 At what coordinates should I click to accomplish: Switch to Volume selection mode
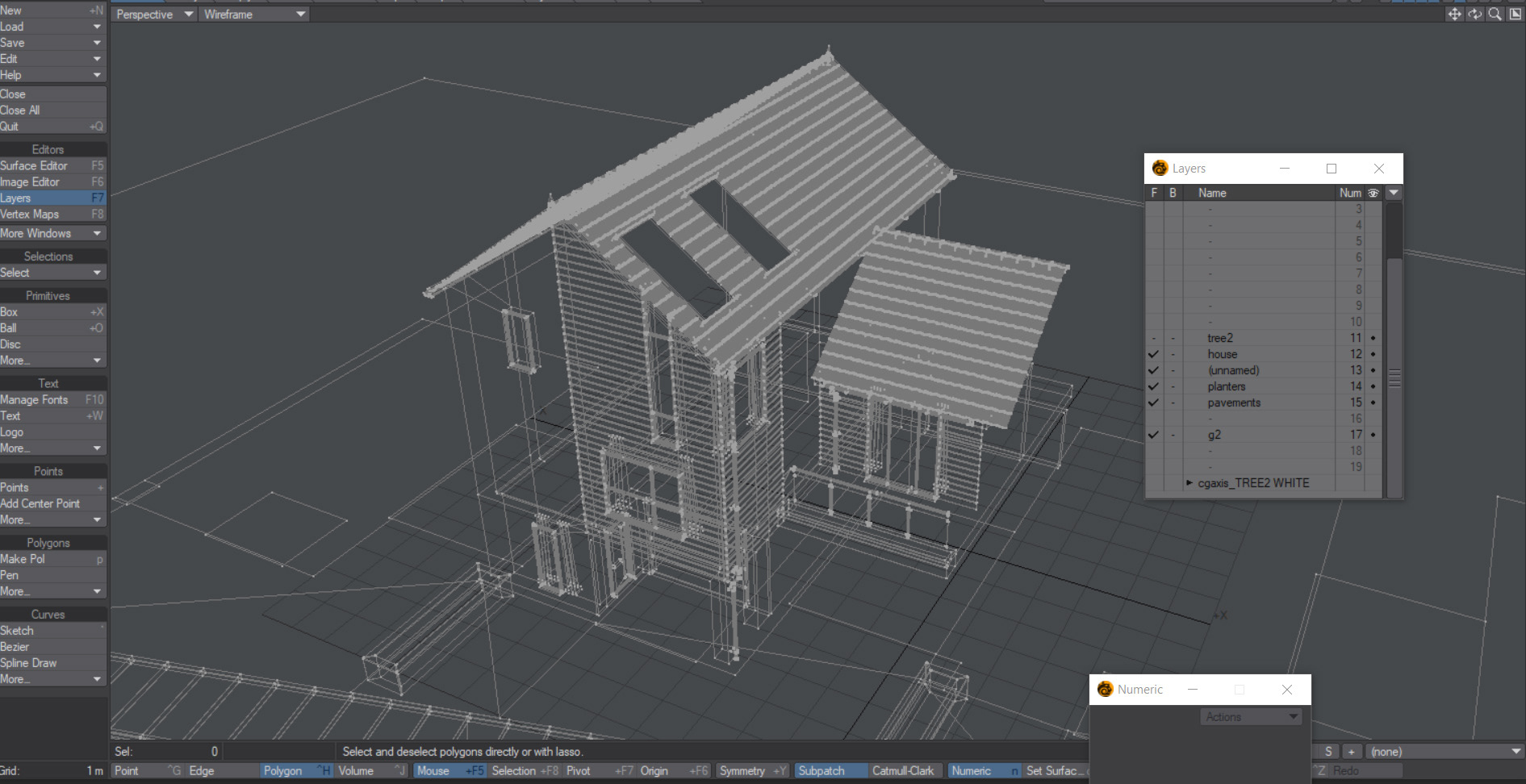point(371,770)
